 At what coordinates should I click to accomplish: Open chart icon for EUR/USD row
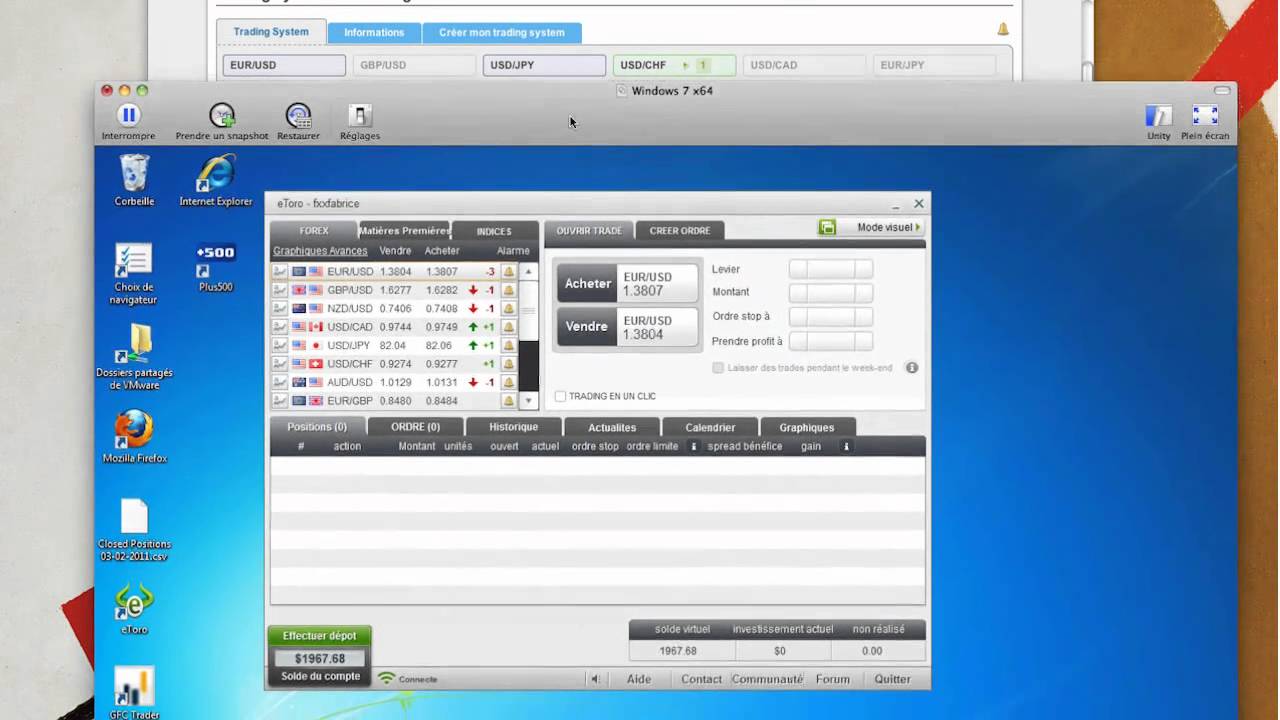pos(280,271)
